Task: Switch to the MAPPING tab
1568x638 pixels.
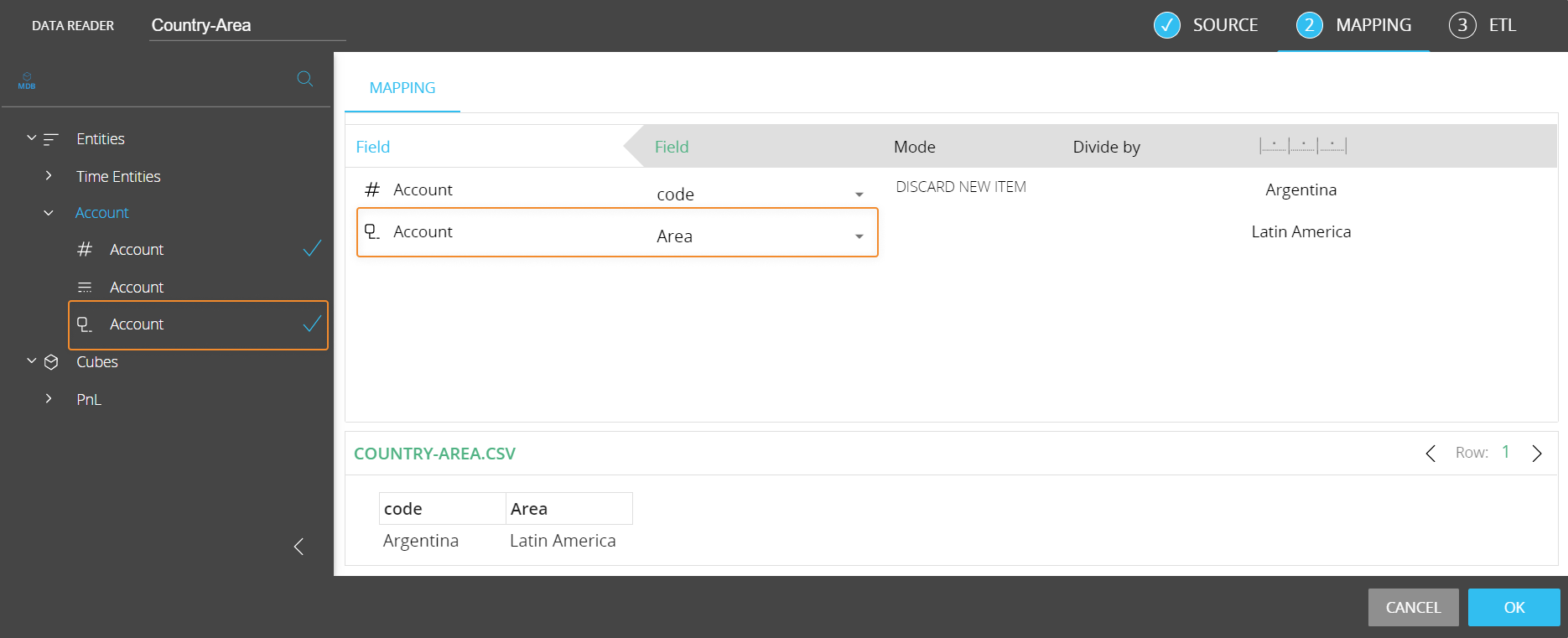Action: 402,88
